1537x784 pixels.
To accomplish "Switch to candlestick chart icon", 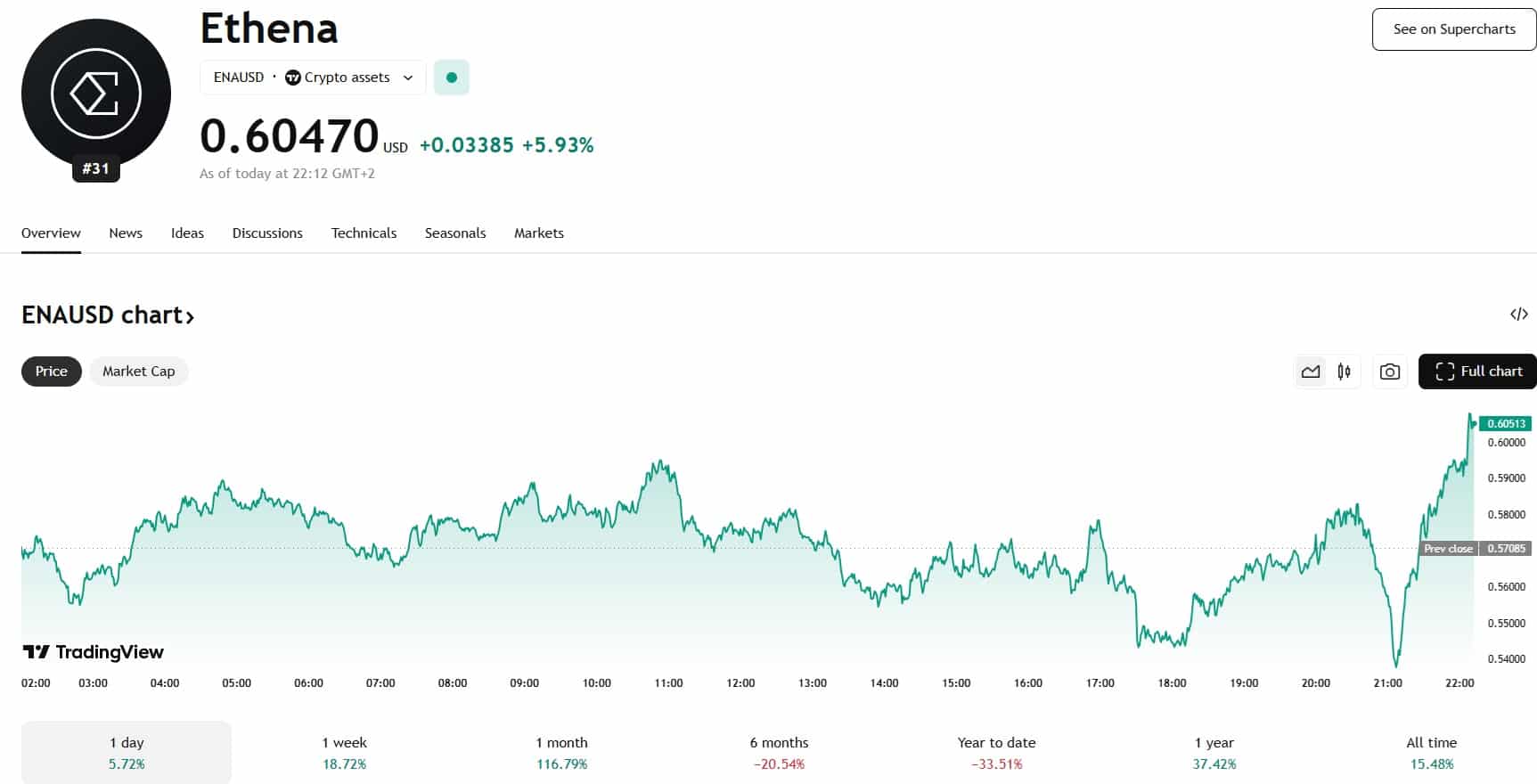I will [x=1344, y=372].
